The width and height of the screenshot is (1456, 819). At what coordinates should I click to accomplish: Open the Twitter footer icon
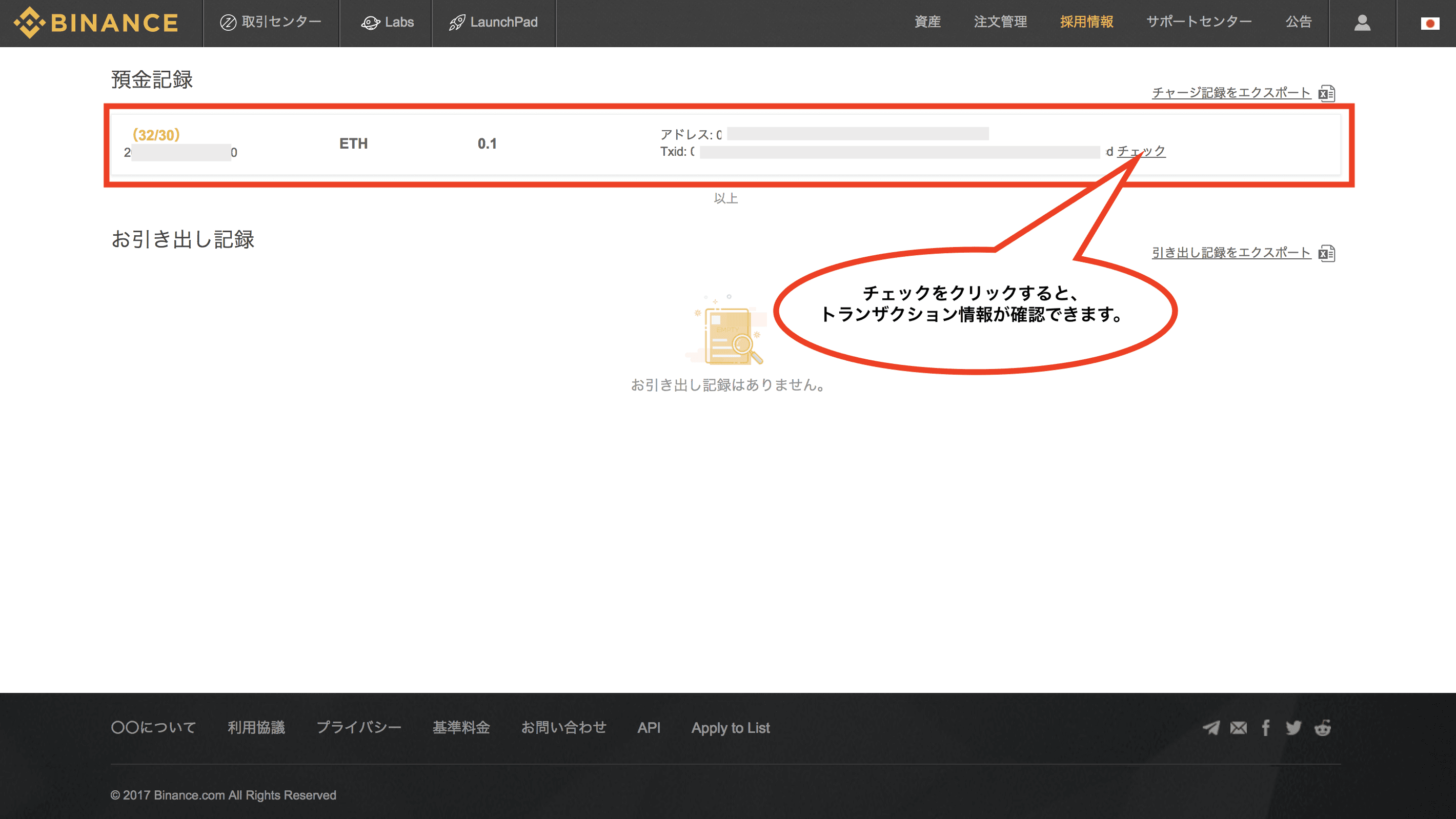1293,727
